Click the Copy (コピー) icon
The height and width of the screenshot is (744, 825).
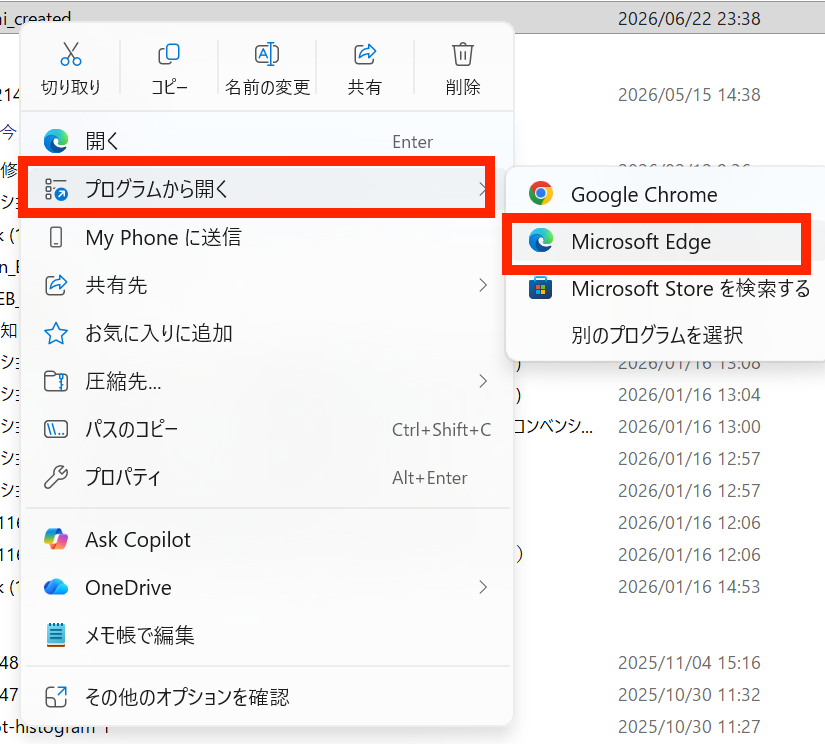(x=169, y=54)
